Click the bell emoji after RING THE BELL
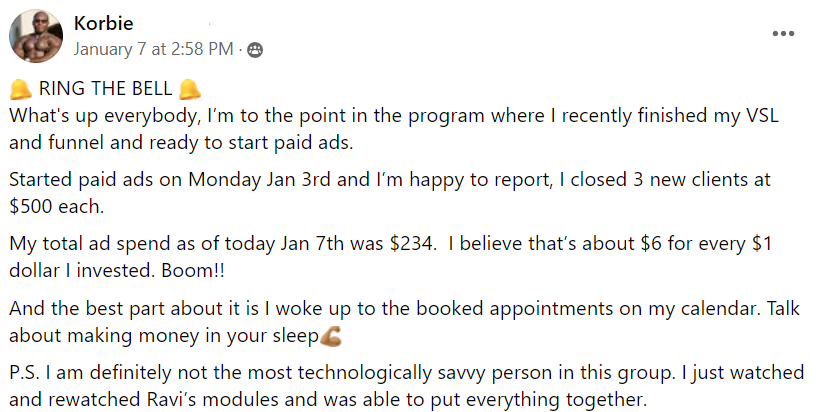The image size is (822, 412). [x=189, y=89]
